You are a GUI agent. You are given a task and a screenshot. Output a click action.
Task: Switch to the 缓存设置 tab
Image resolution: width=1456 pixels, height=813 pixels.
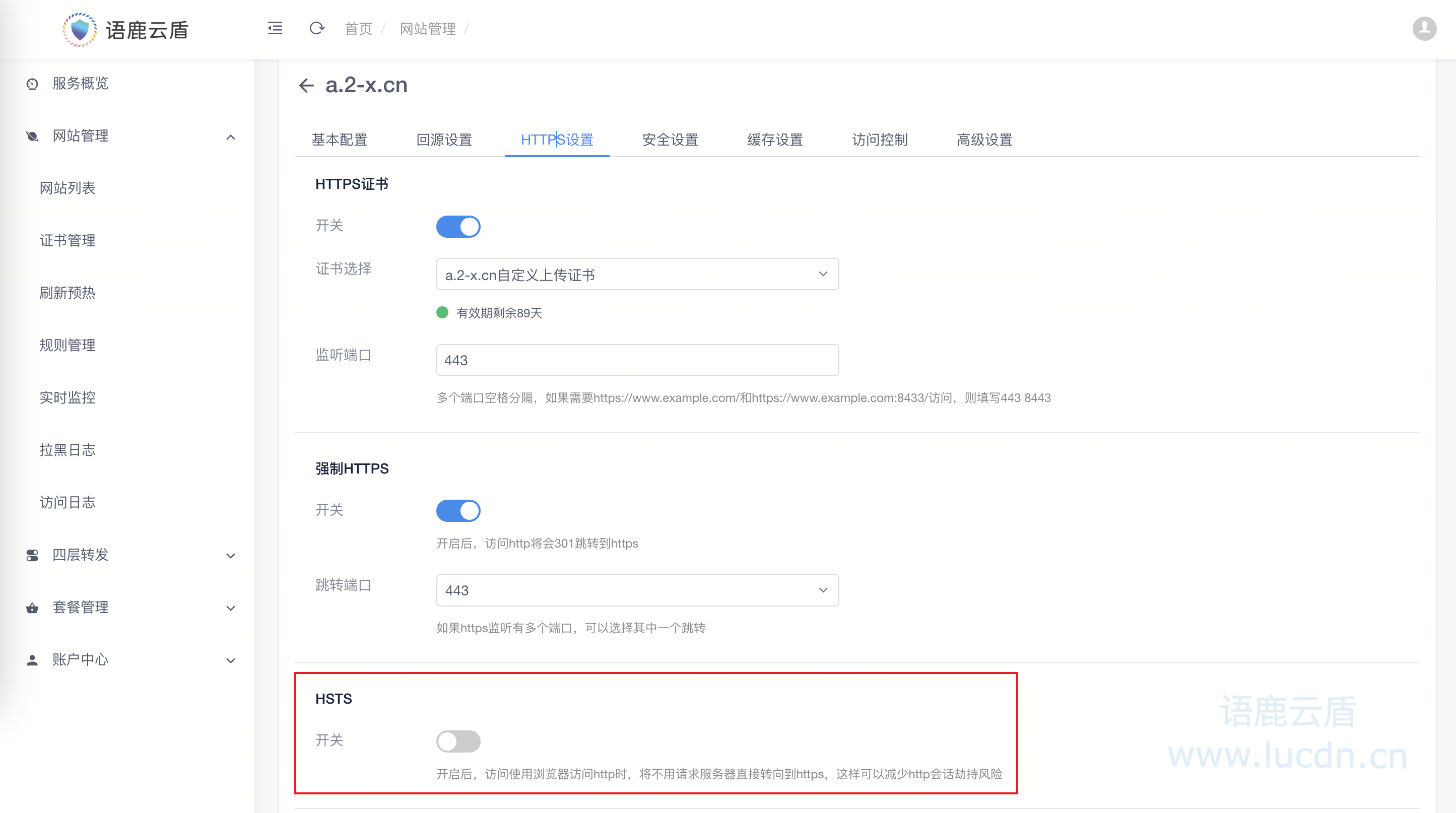tap(774, 140)
